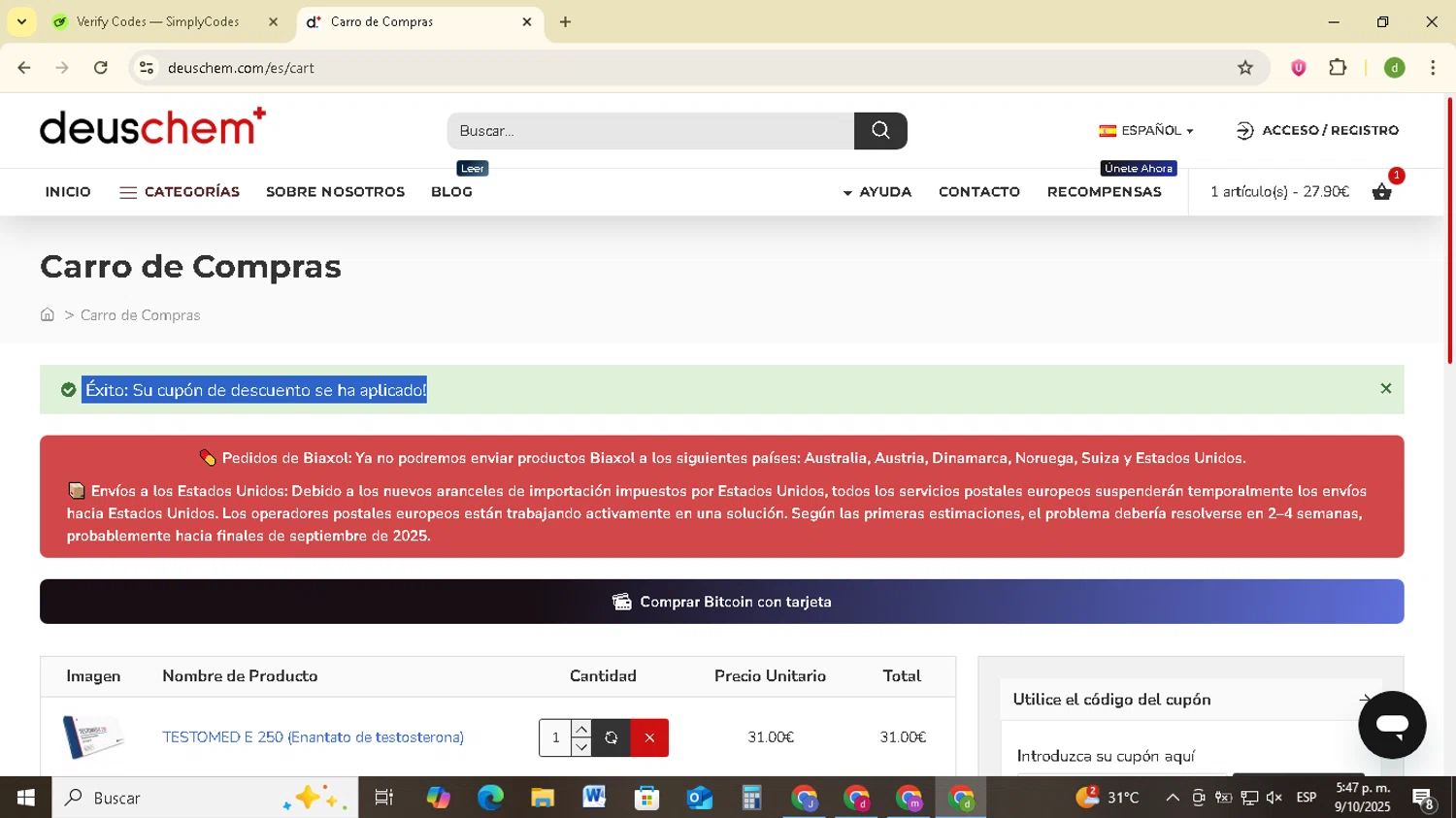The image size is (1456, 818).
Task: Open Outlook from taskbar
Action: (x=700, y=798)
